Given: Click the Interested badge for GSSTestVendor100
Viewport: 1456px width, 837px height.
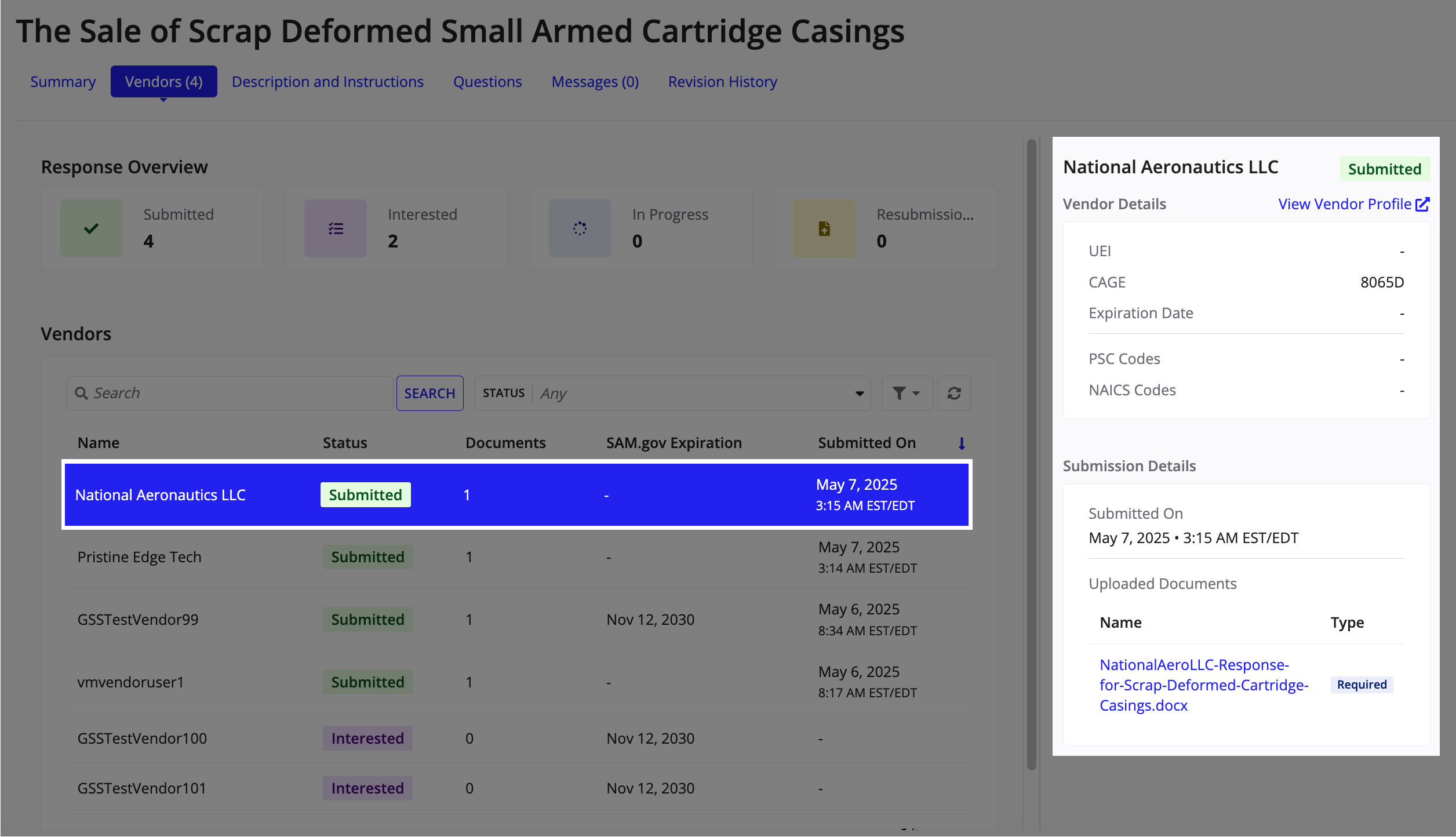Looking at the screenshot, I should point(367,738).
